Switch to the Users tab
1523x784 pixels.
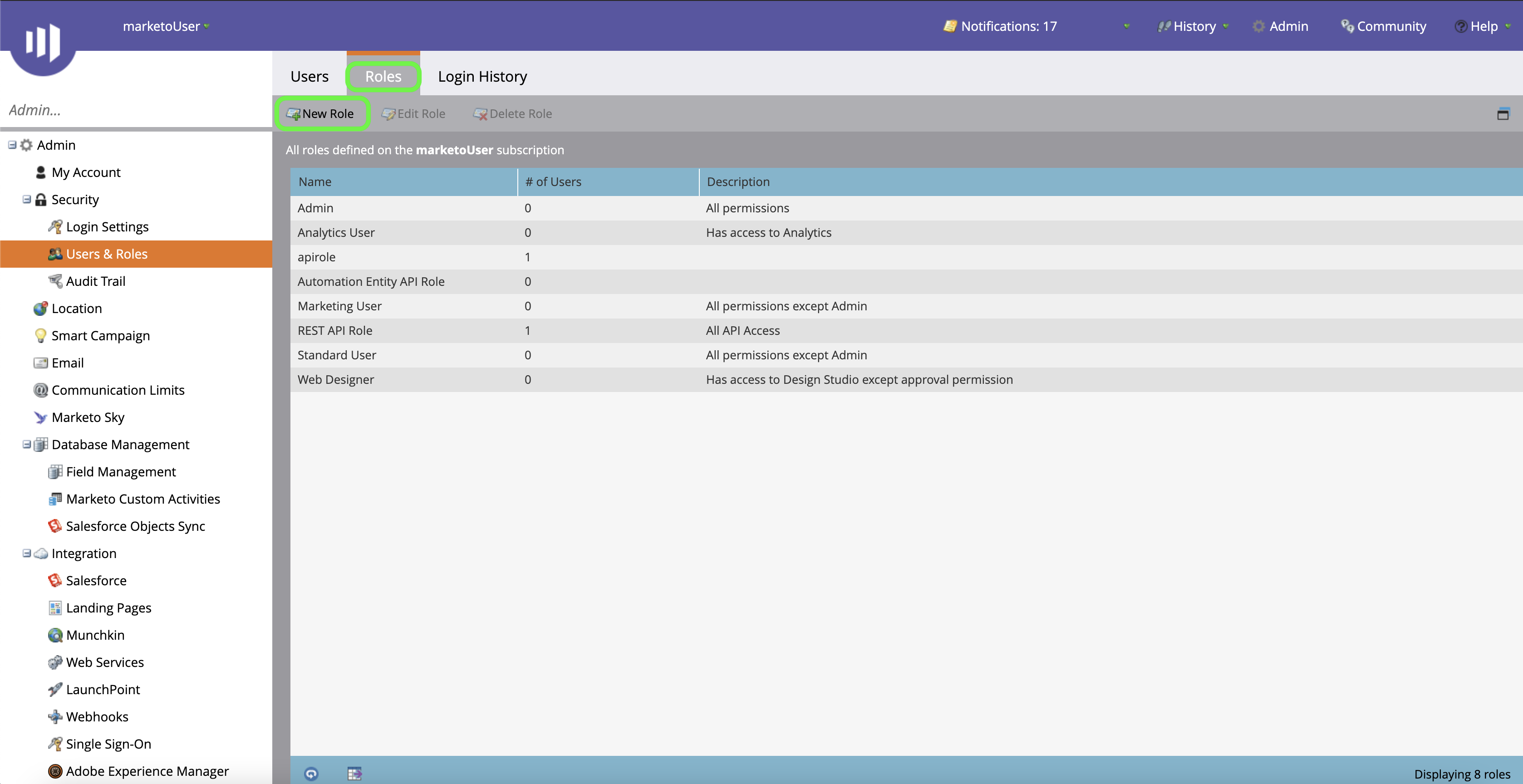[x=309, y=76]
